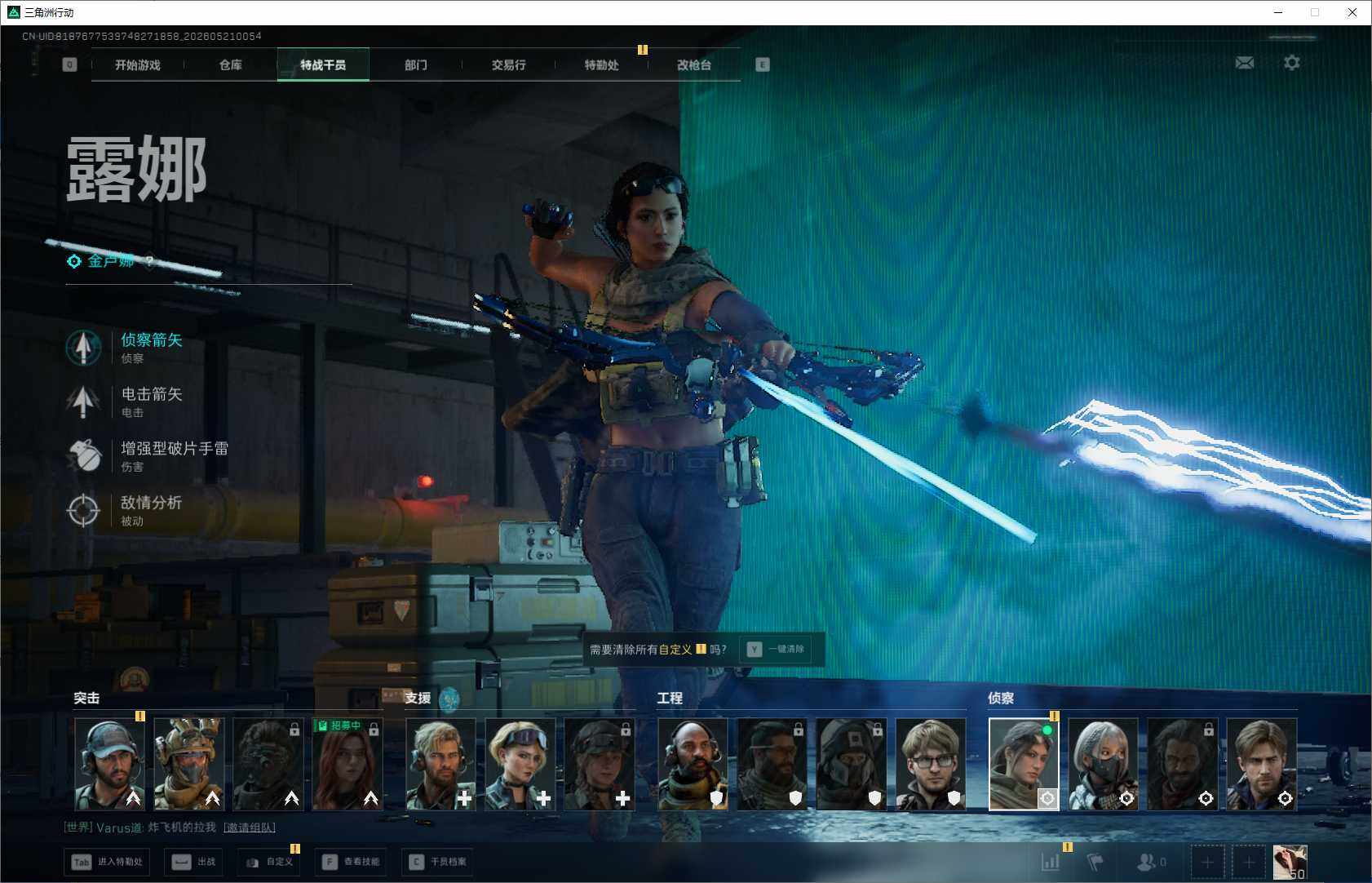
Task: Open the 开始游戏 tab
Action: pos(138,65)
